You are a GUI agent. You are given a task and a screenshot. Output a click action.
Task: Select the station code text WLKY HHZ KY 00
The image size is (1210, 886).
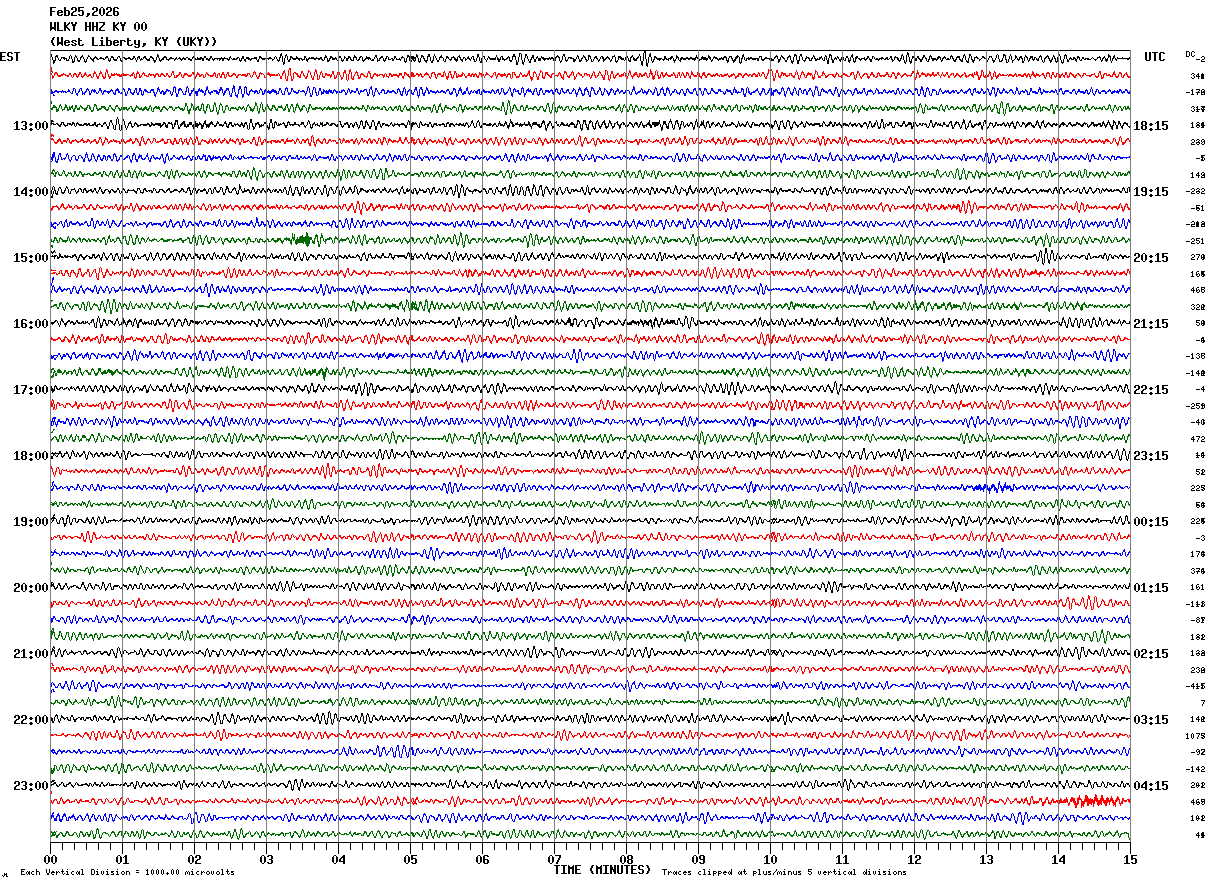(99, 27)
